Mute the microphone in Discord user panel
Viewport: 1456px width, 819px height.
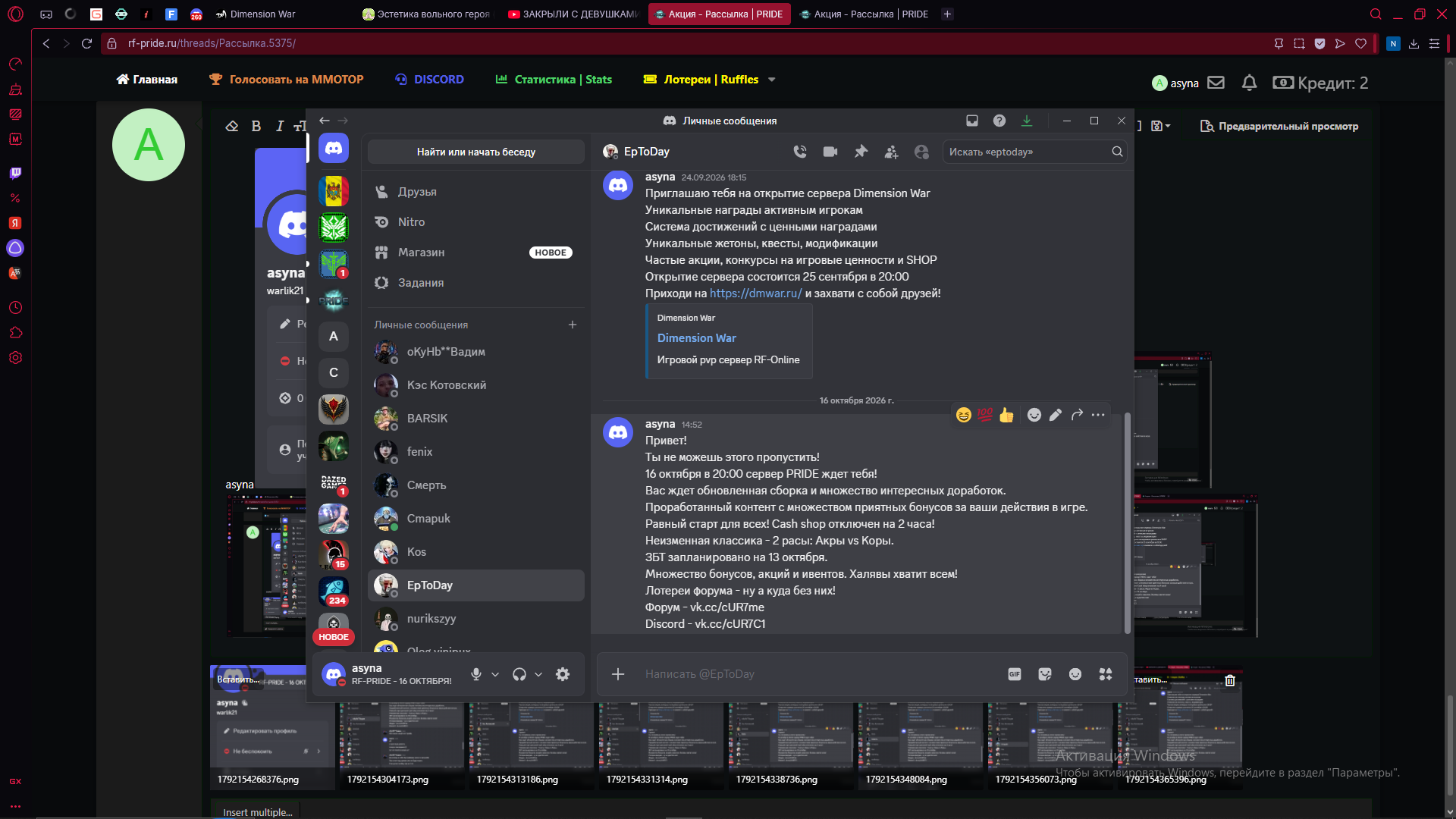pyautogui.click(x=476, y=674)
